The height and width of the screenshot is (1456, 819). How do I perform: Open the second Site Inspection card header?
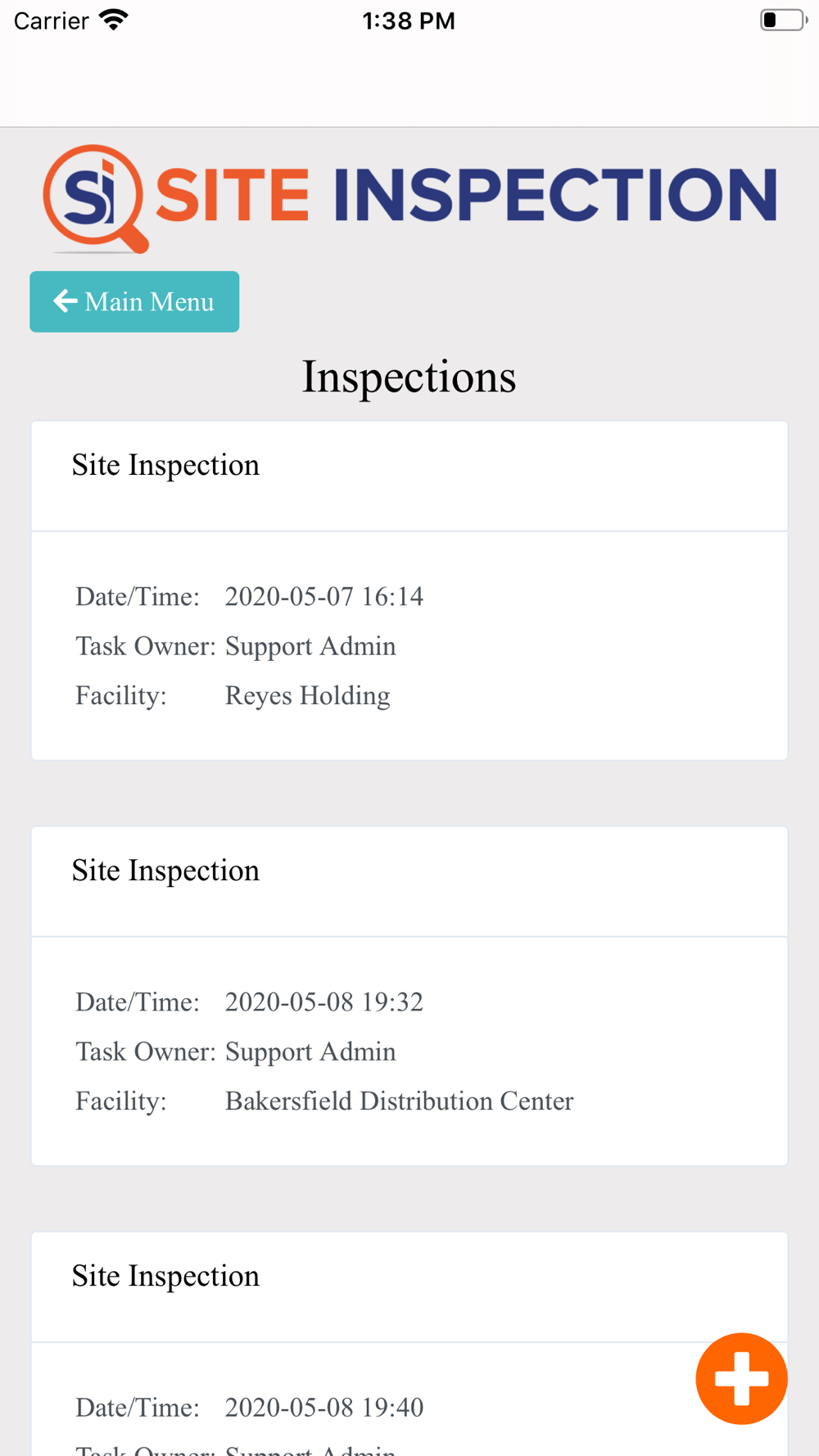165,870
